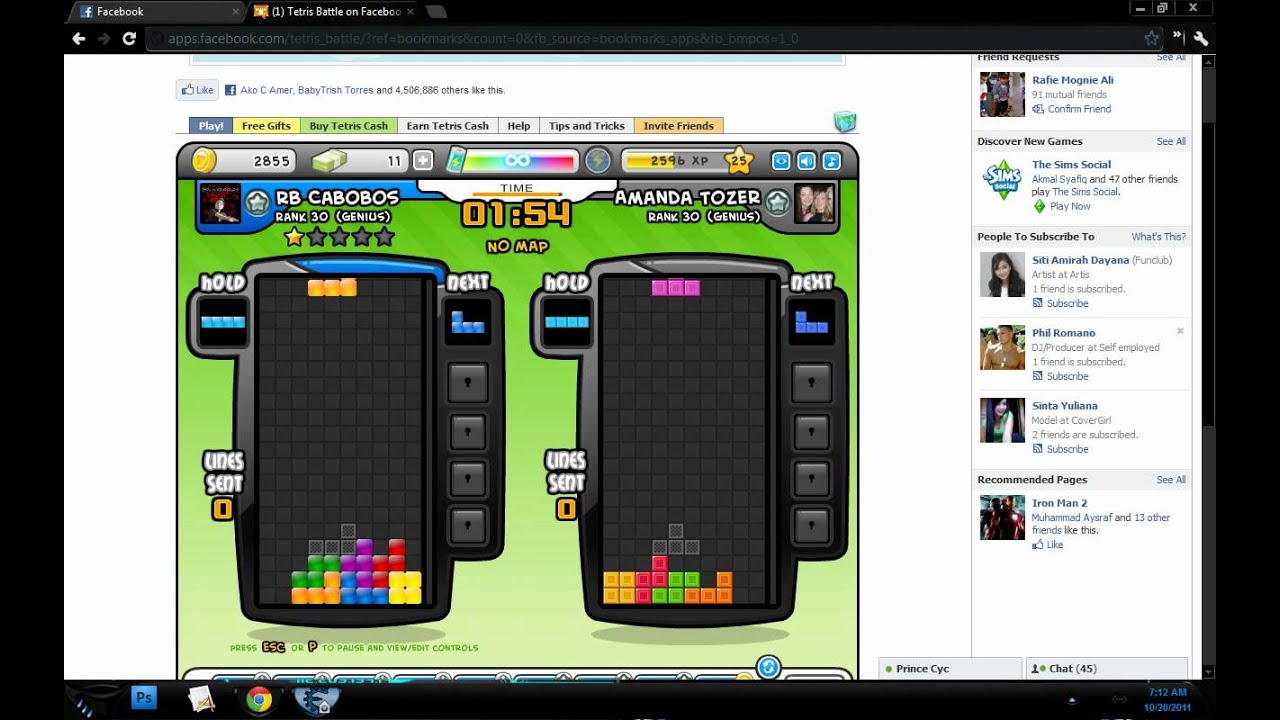Click the green Tetris Cash stack icon
1280x720 pixels.
(329, 160)
